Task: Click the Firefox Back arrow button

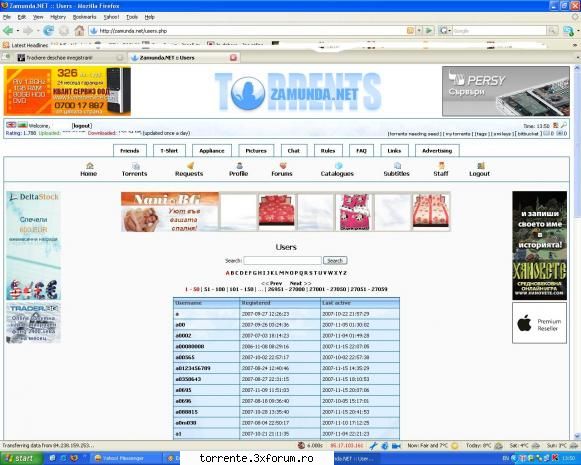Action: coord(8,31)
